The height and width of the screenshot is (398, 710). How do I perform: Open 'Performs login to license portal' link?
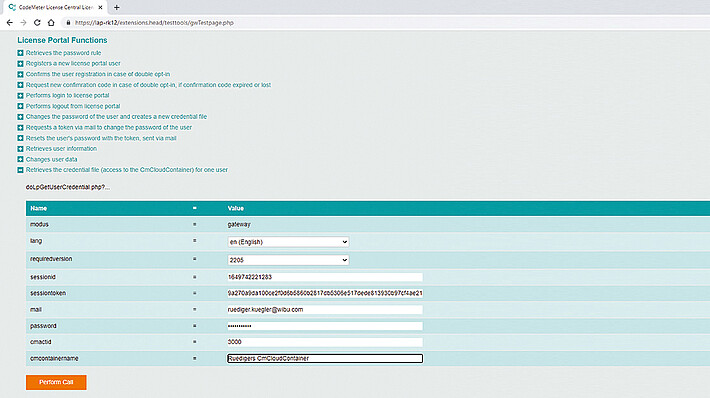point(67,96)
